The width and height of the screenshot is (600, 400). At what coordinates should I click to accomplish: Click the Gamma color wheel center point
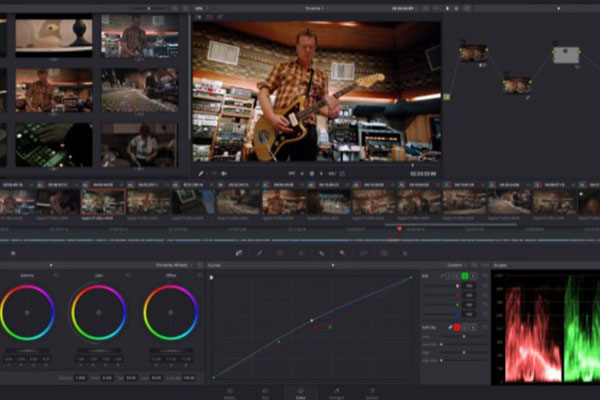pyautogui.click(x=27, y=313)
